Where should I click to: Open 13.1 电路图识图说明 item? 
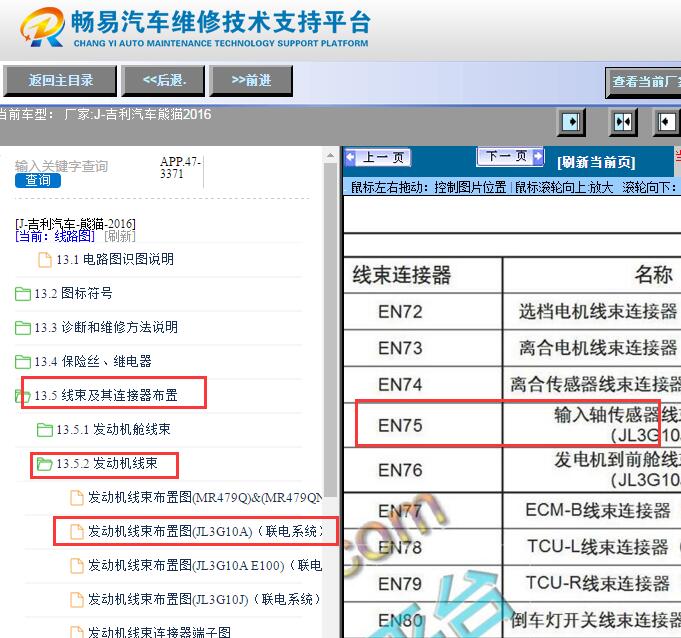point(115,260)
